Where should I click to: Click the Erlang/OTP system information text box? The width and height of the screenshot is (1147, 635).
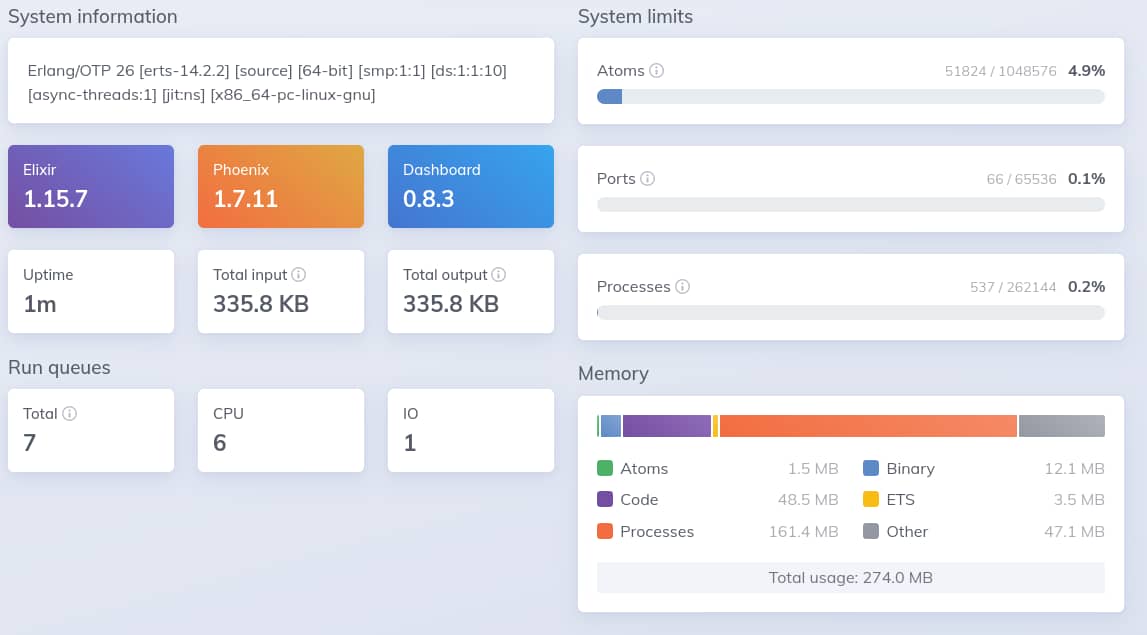(281, 82)
